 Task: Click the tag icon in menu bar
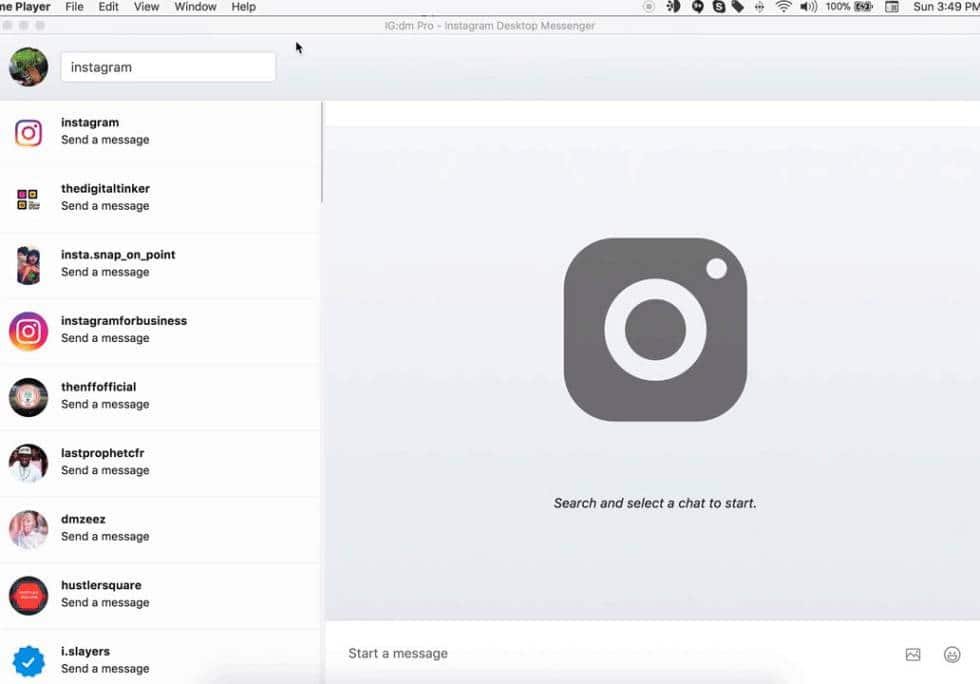pyautogui.click(x=738, y=7)
